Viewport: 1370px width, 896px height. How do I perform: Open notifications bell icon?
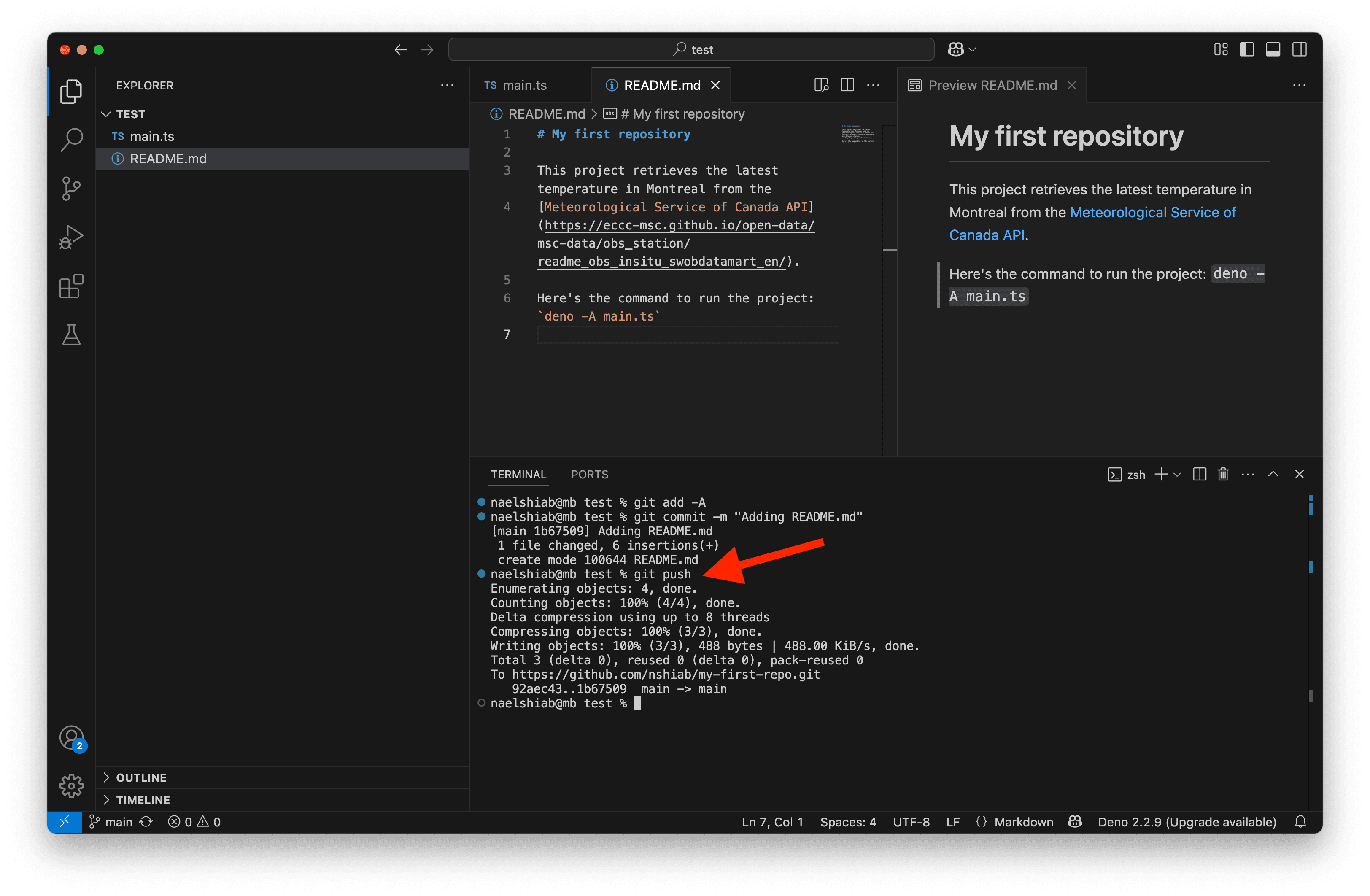click(1300, 822)
